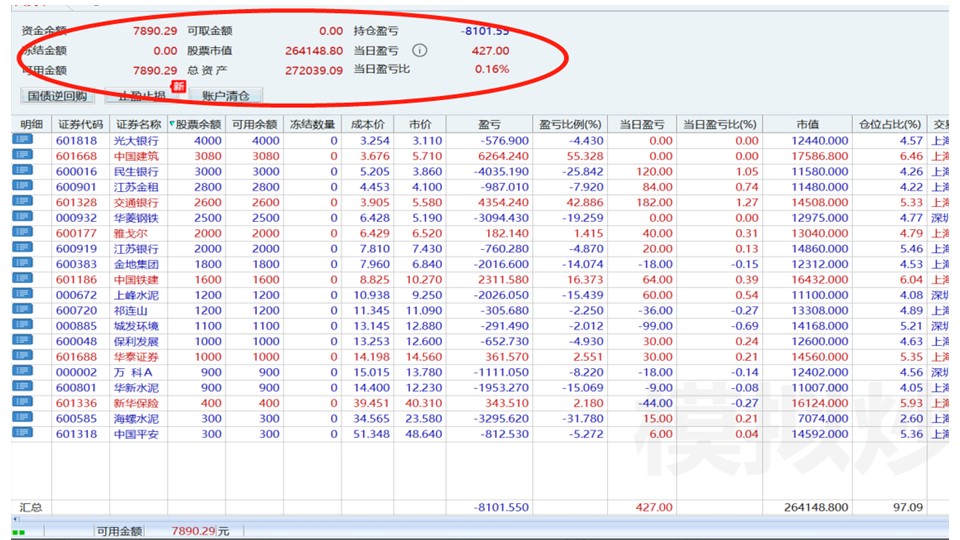
Task: Click the 止盈止损 button
Action: [x=142, y=96]
